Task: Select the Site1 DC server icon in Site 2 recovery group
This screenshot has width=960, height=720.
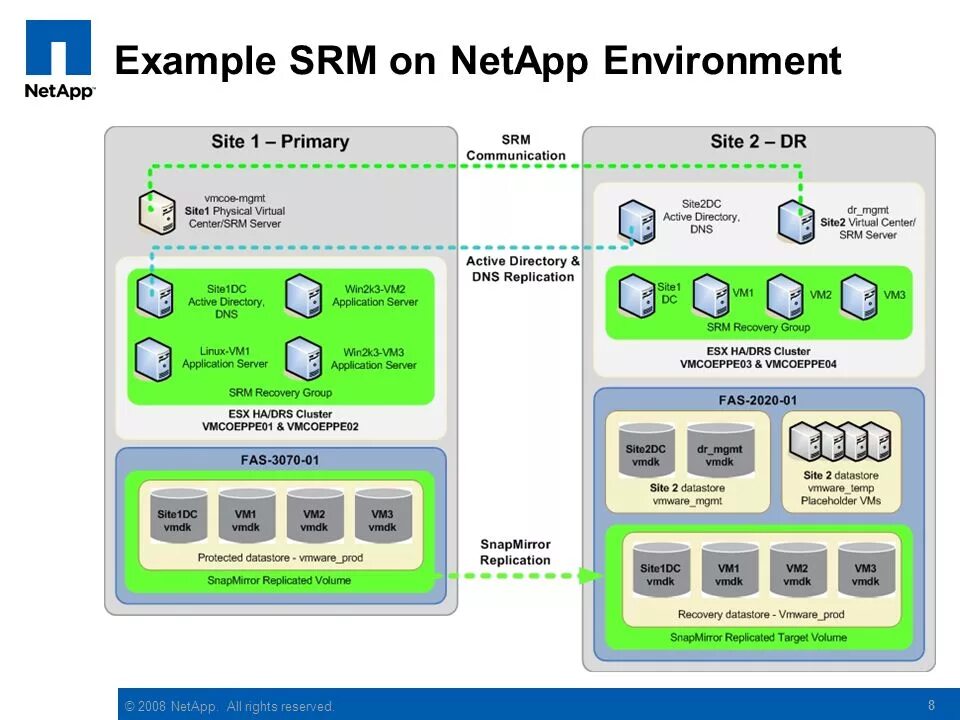Action: pos(637,296)
